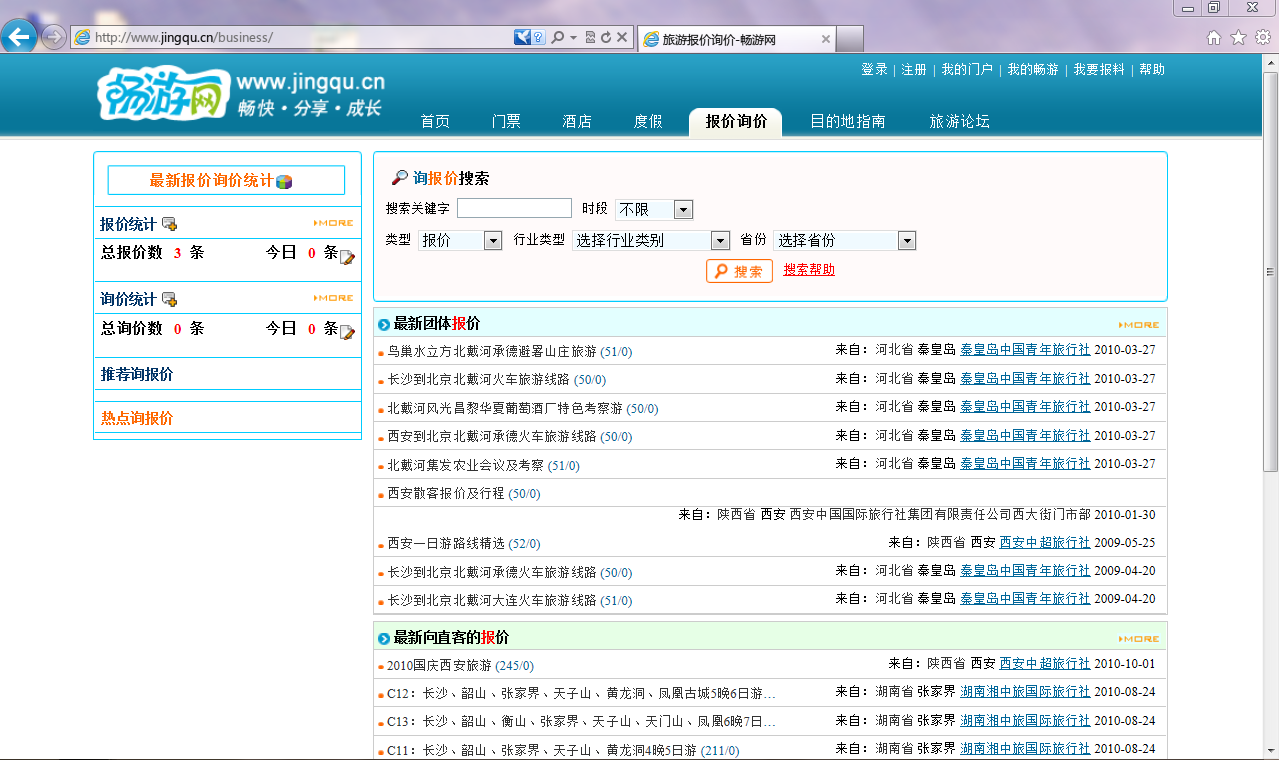Go to the 酒店 nav tab
The width and height of the screenshot is (1279, 760).
[577, 121]
